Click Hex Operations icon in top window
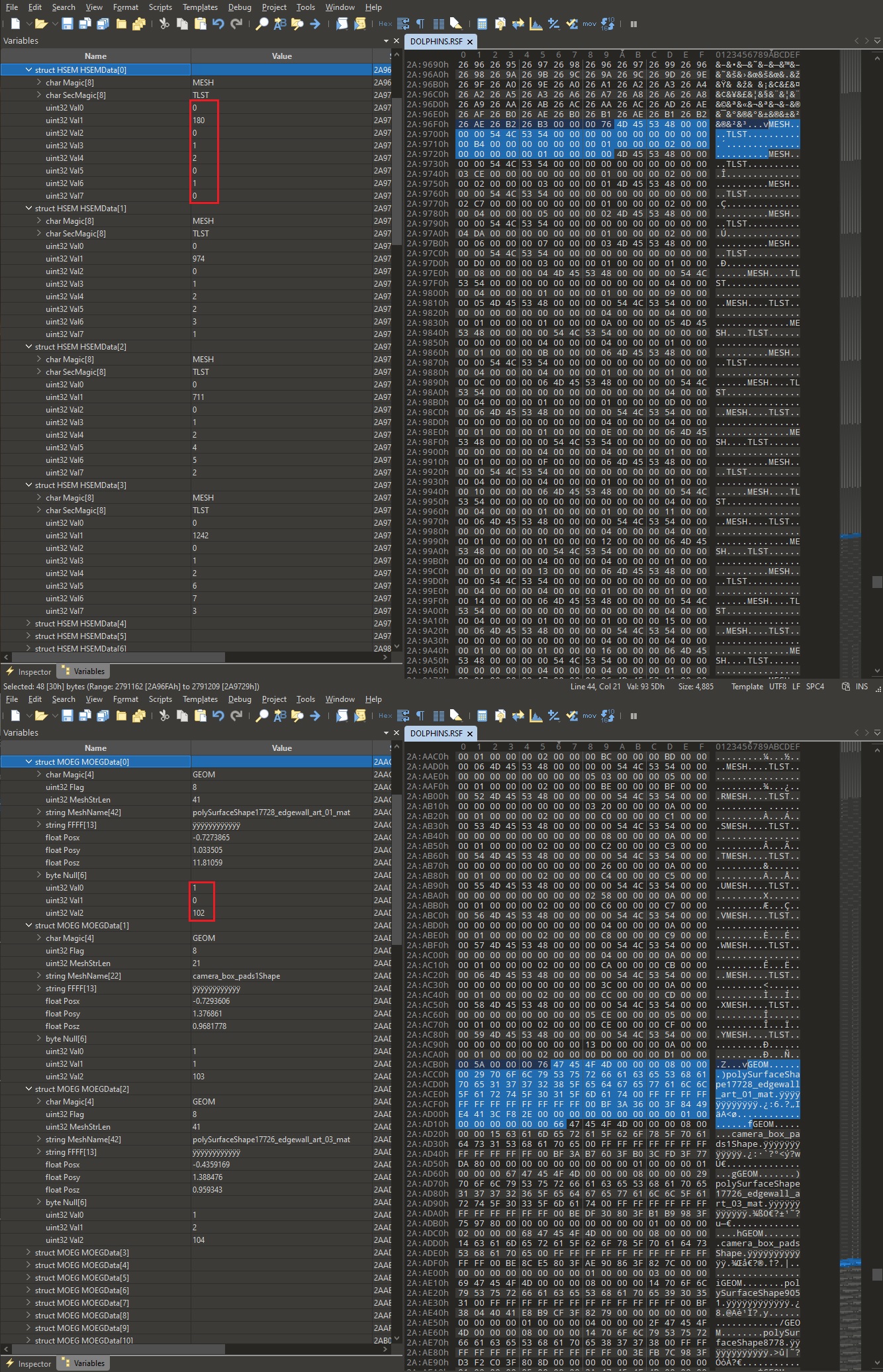883x1372 pixels. (x=554, y=24)
